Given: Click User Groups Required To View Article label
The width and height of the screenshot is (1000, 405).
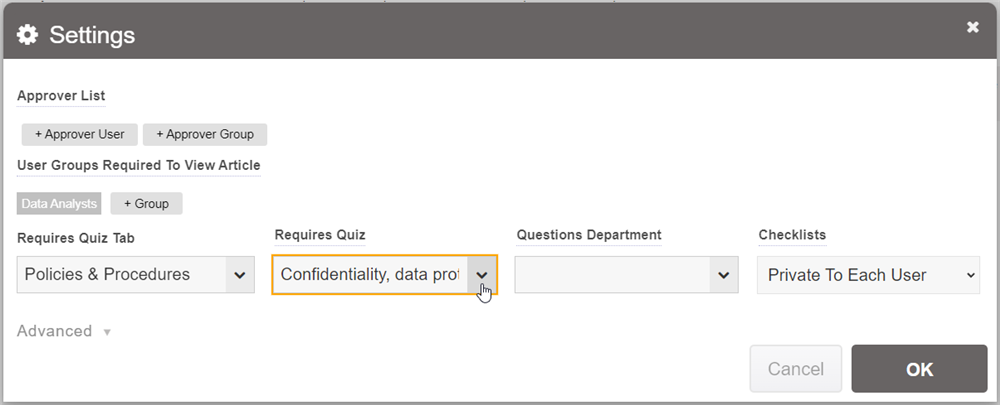Looking at the screenshot, I should click(139, 165).
